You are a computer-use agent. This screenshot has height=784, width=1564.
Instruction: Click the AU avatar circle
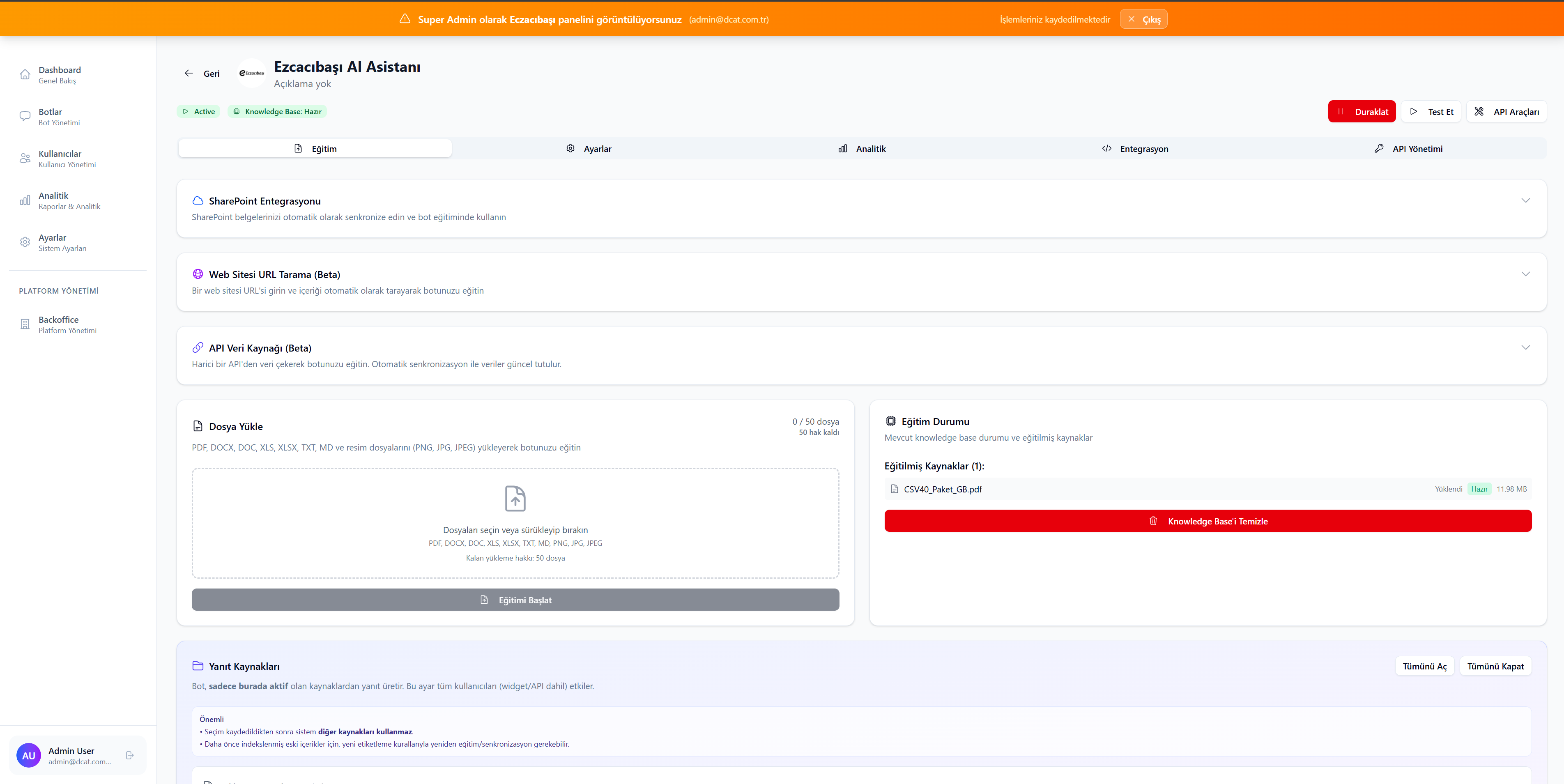point(28,756)
